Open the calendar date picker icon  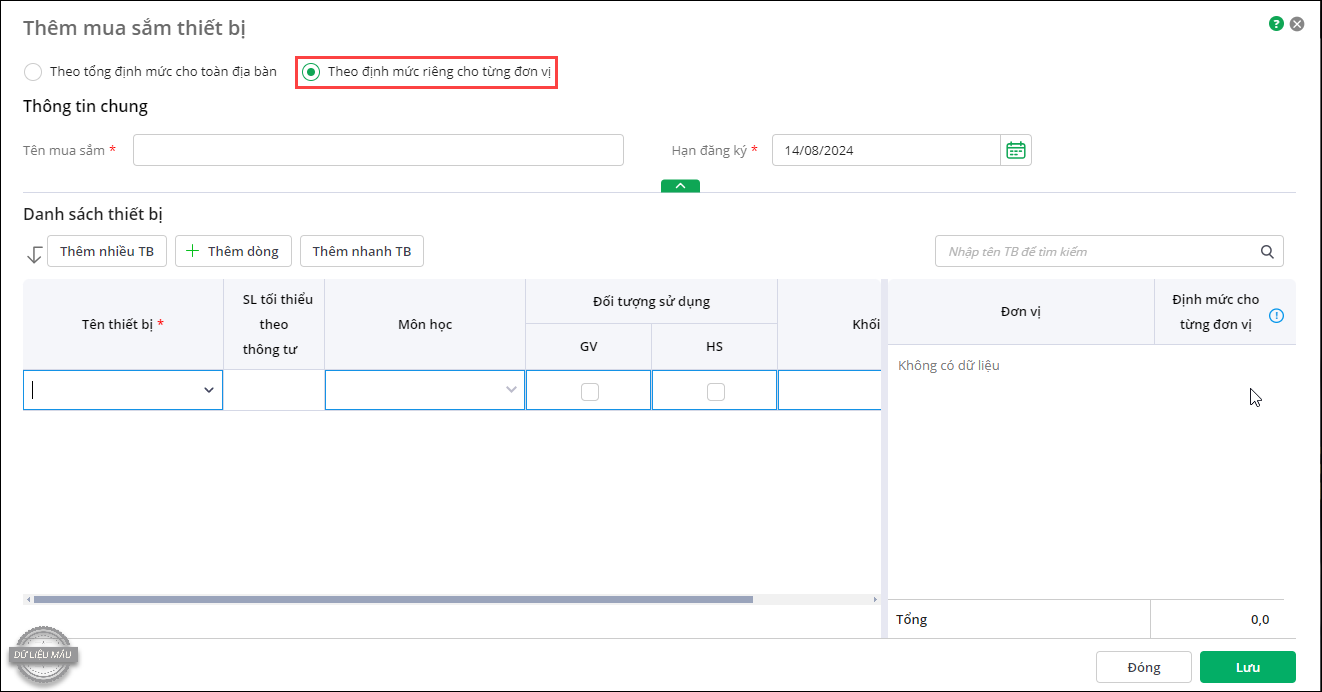(1016, 151)
